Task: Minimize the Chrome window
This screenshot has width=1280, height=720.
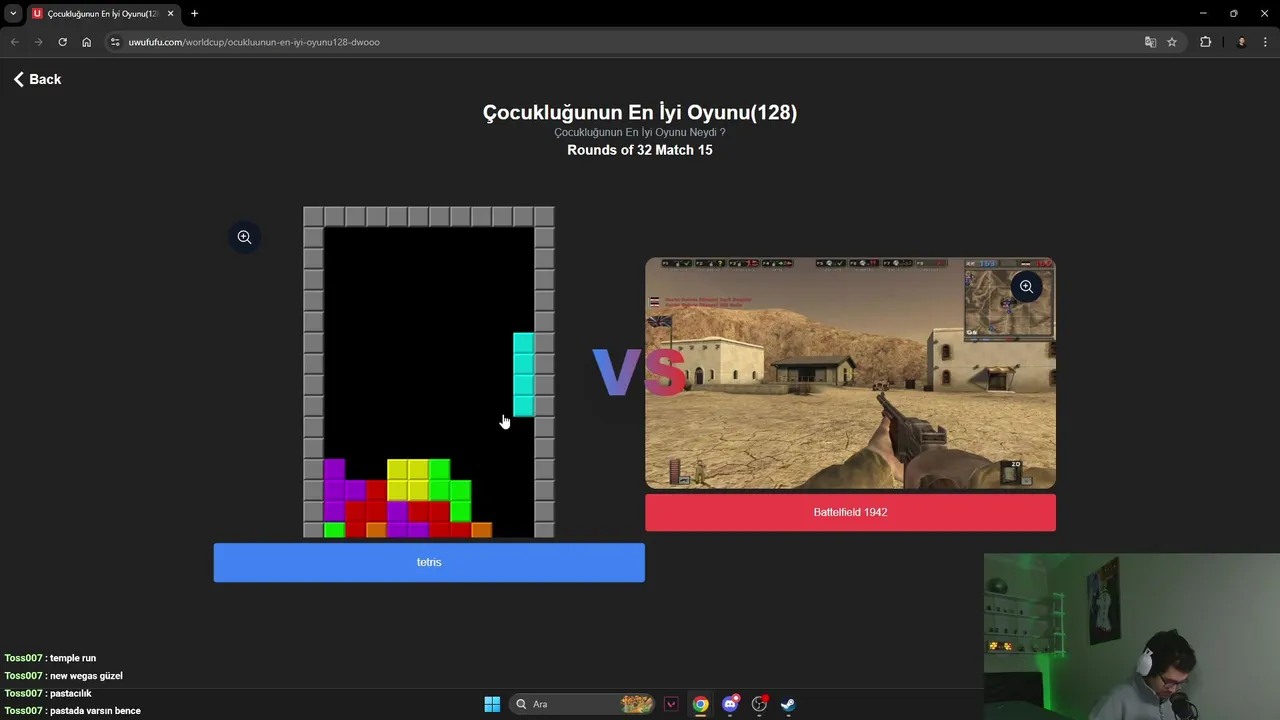Action: click(1203, 14)
